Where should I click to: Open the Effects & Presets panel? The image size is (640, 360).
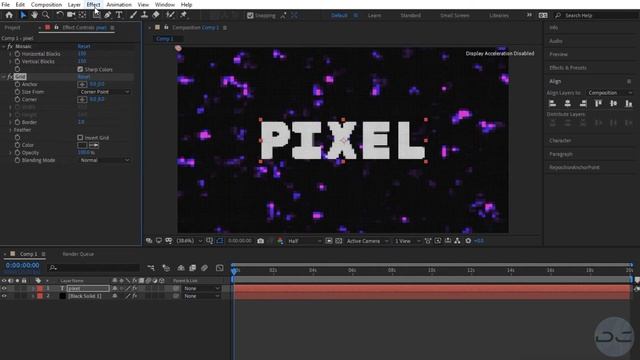point(567,68)
